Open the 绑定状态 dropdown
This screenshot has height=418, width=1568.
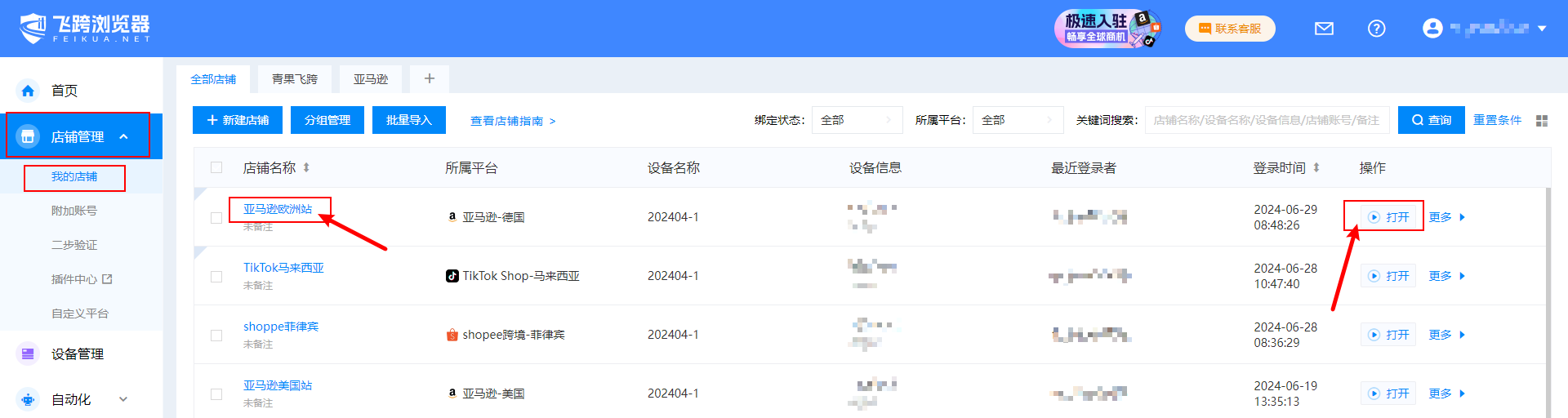click(857, 120)
